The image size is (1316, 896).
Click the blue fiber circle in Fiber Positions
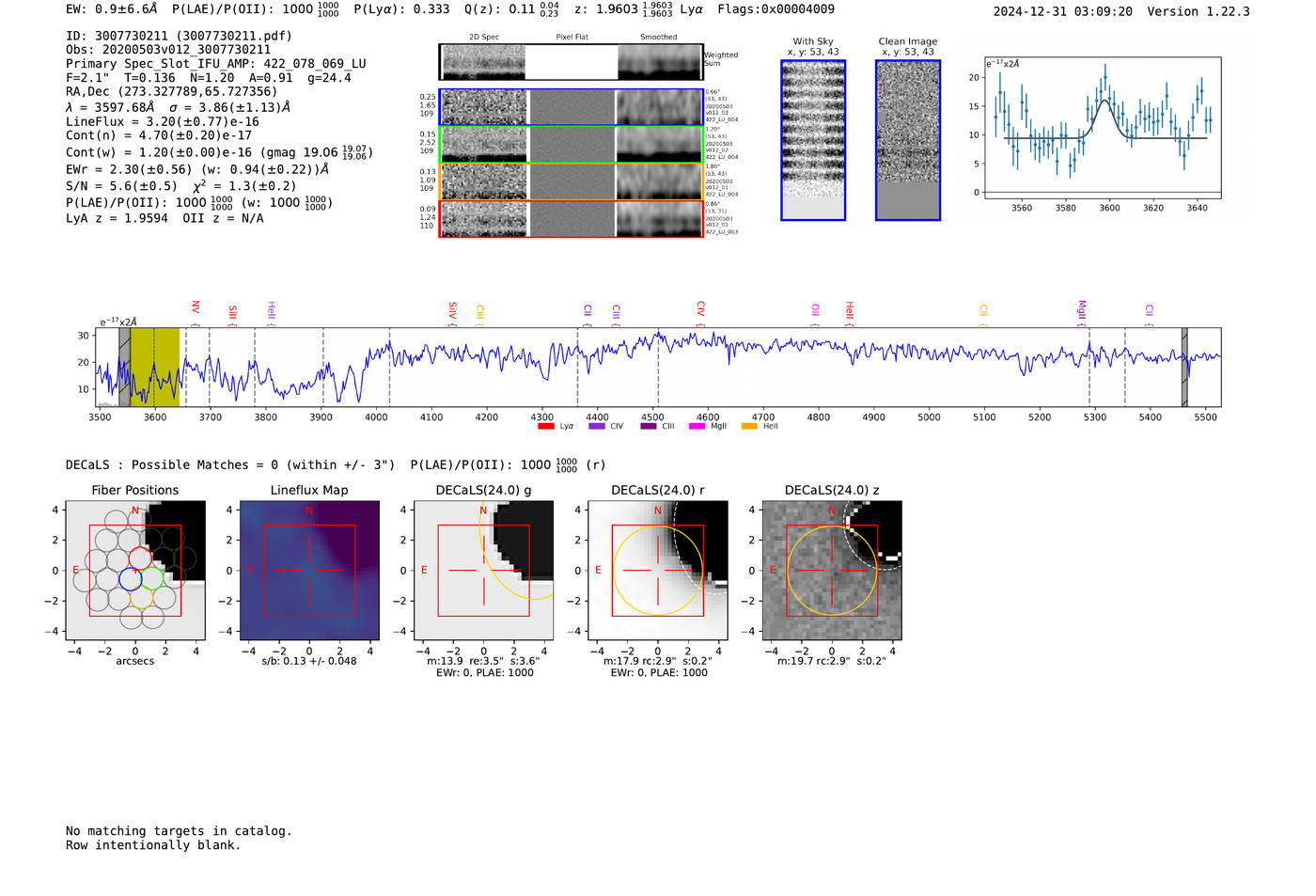pyautogui.click(x=131, y=579)
